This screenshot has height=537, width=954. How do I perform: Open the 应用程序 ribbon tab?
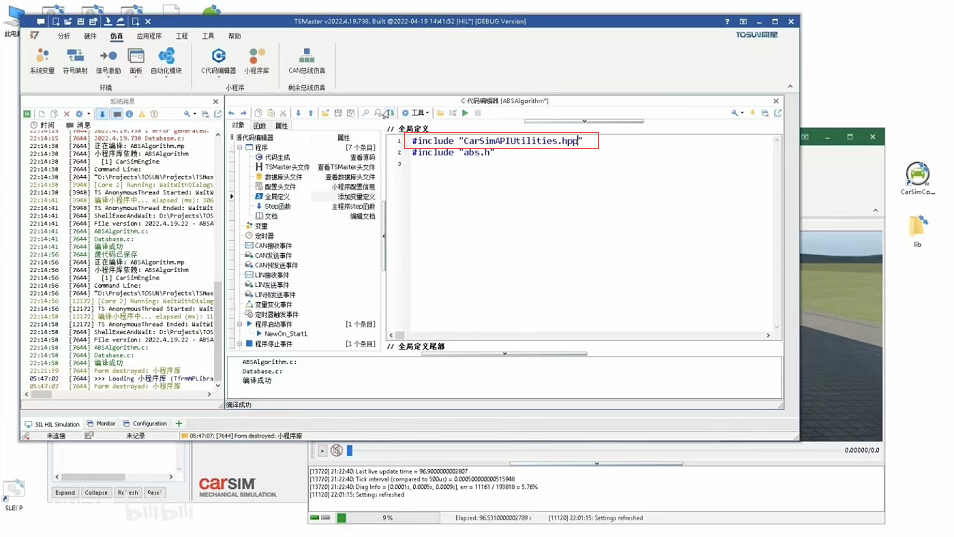pyautogui.click(x=149, y=36)
